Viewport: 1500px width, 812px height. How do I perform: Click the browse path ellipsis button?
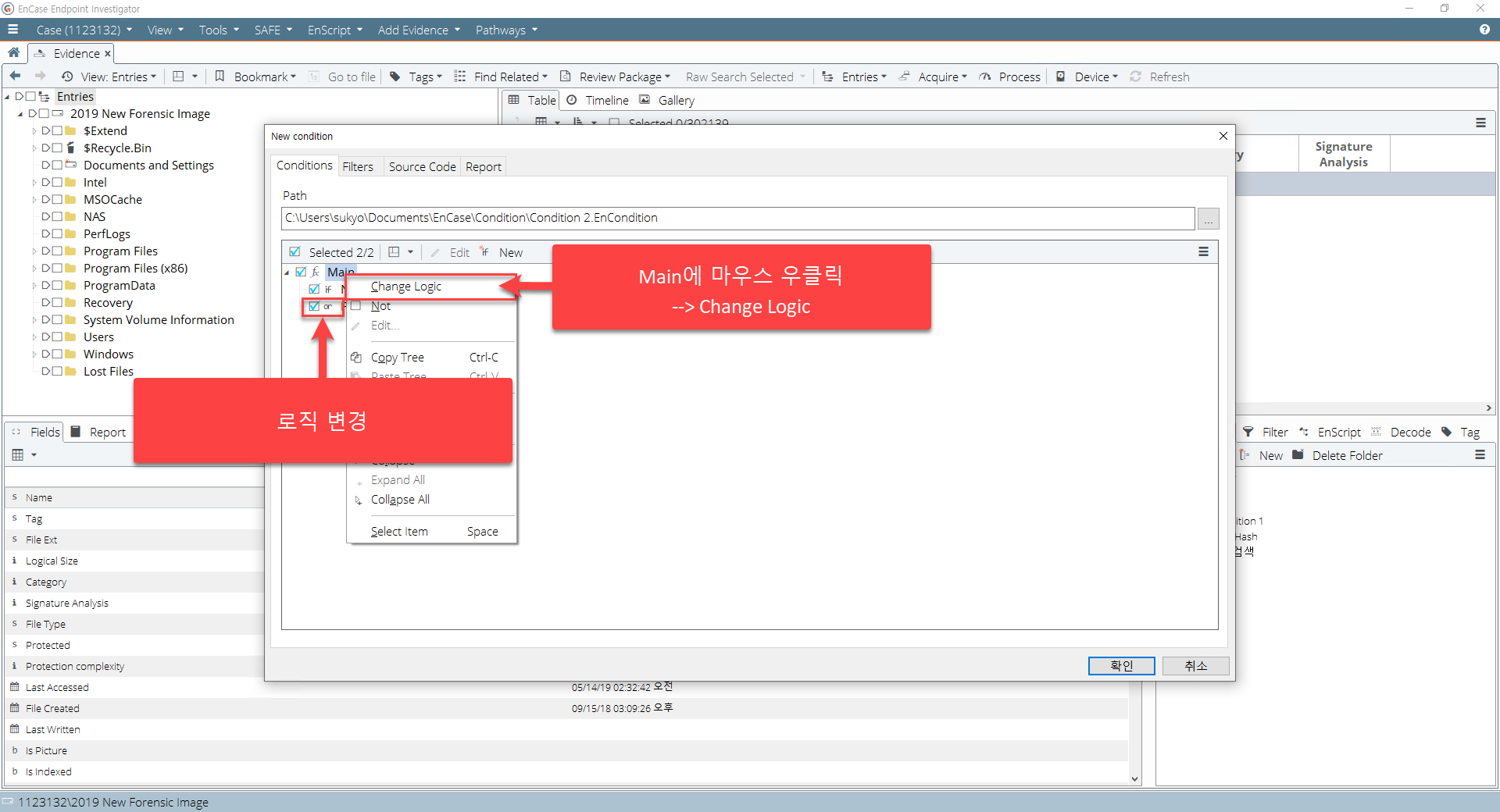[1208, 219]
